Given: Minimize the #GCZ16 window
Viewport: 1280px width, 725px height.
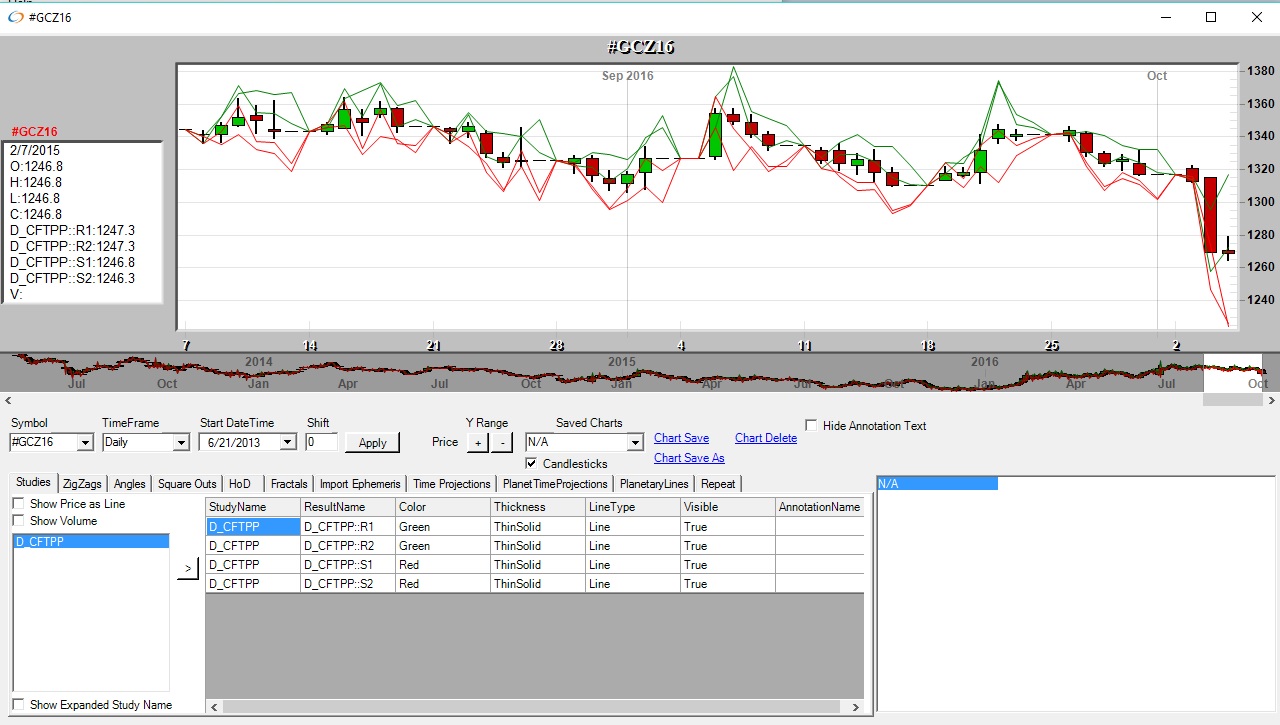Looking at the screenshot, I should coord(1165,17).
